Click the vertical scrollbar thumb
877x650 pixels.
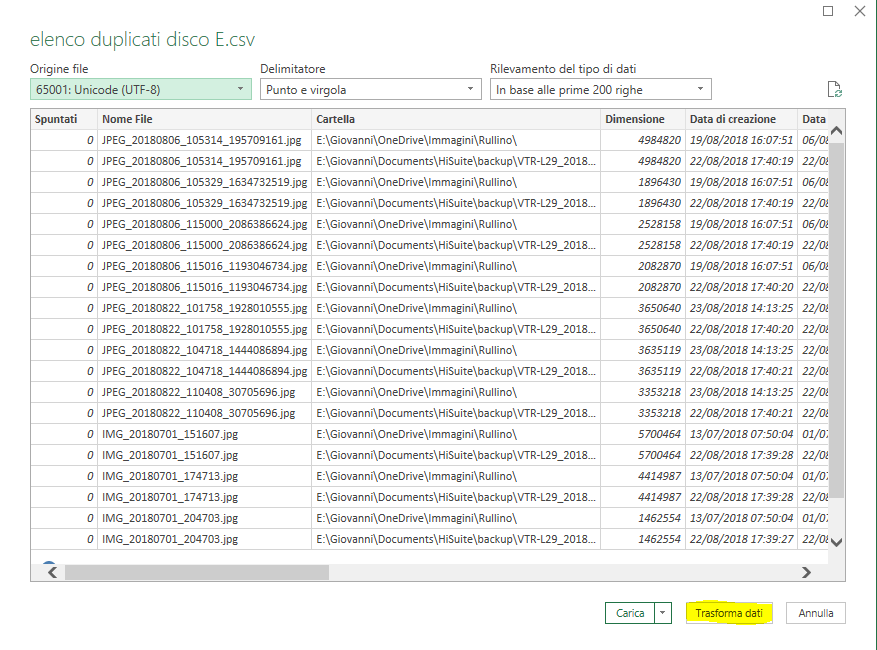(837, 319)
